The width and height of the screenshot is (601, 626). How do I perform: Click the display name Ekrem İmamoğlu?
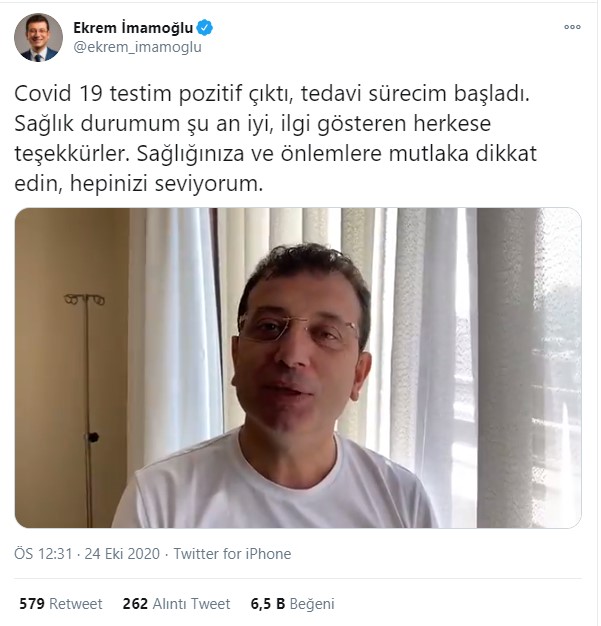pyautogui.click(x=133, y=28)
